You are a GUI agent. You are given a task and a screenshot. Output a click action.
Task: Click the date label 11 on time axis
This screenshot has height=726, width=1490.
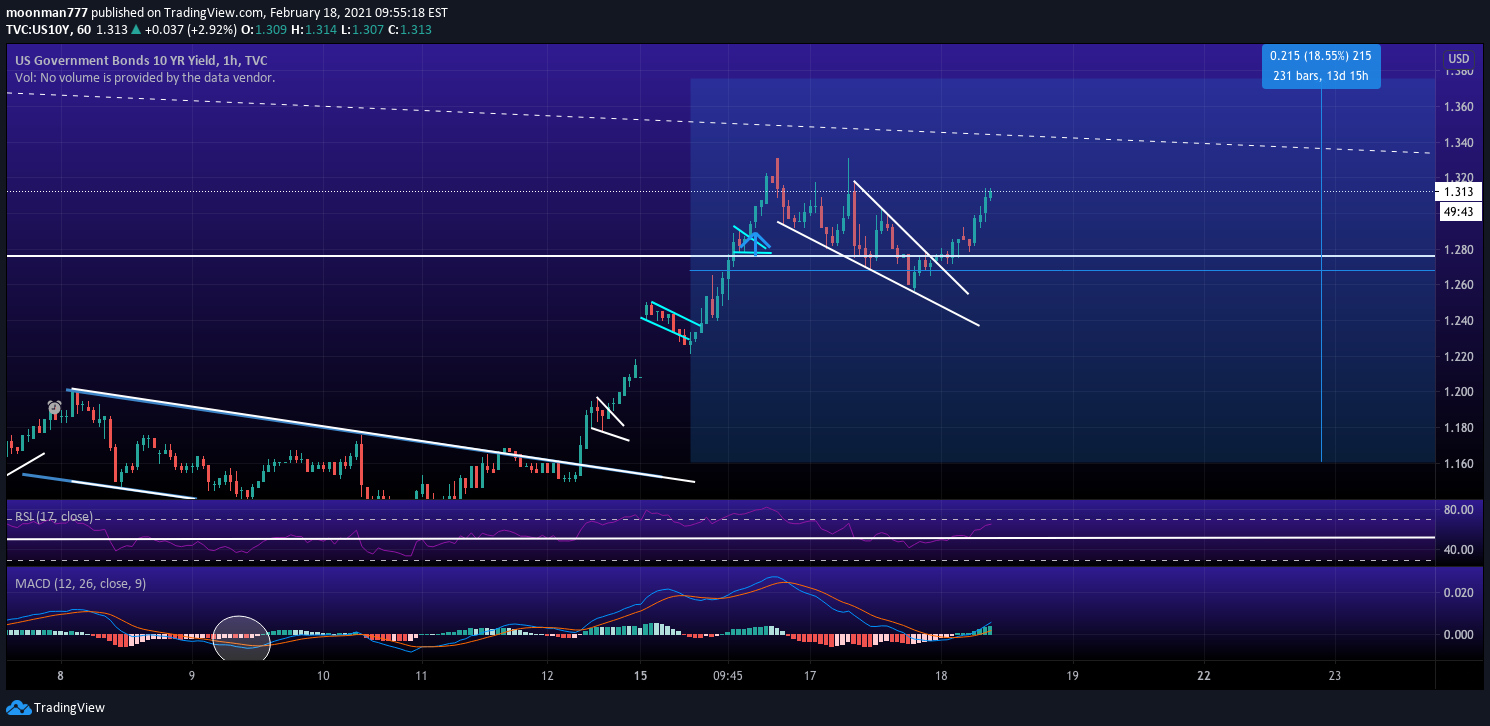422,676
